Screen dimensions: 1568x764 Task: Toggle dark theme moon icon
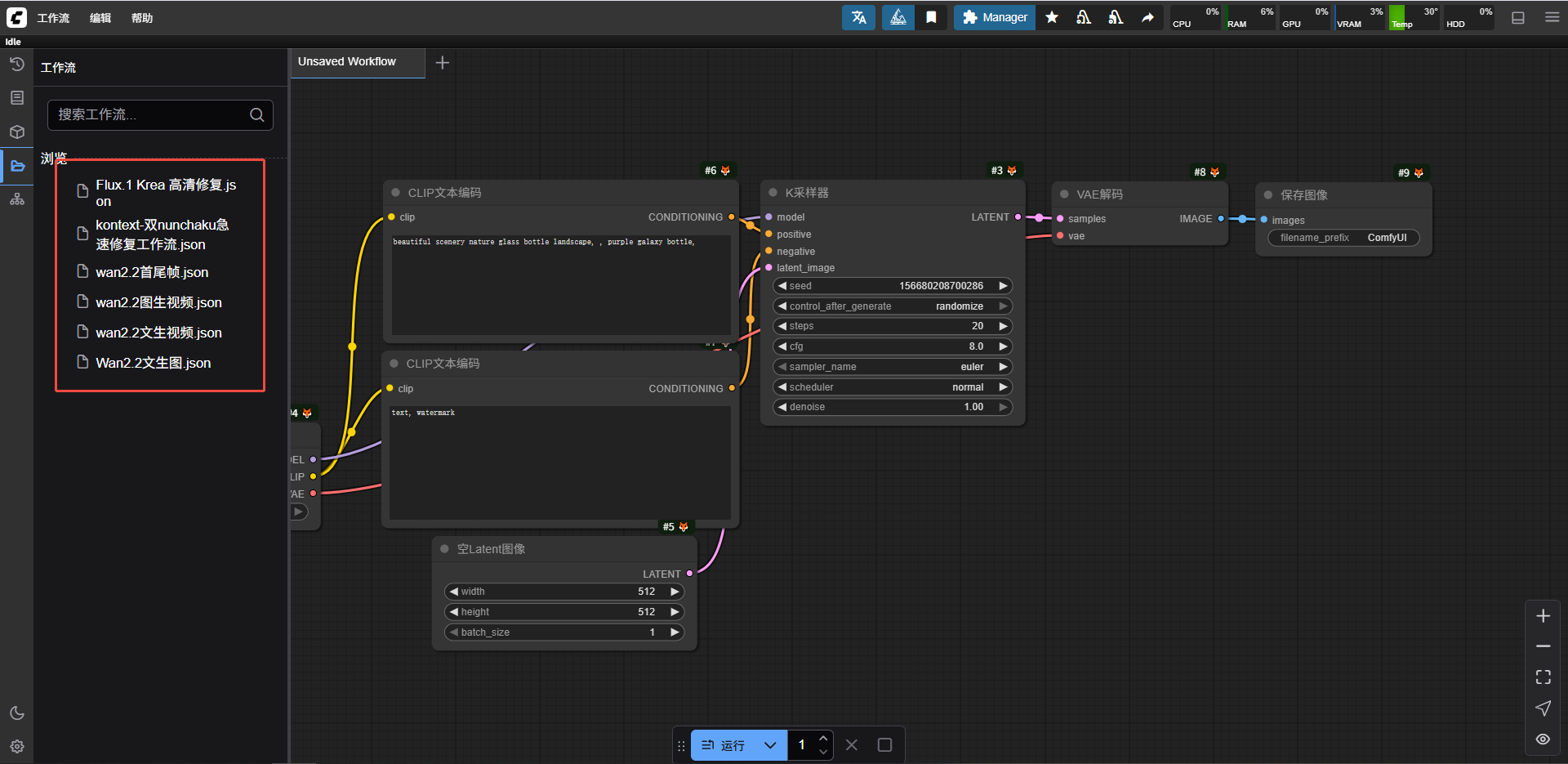[x=17, y=713]
